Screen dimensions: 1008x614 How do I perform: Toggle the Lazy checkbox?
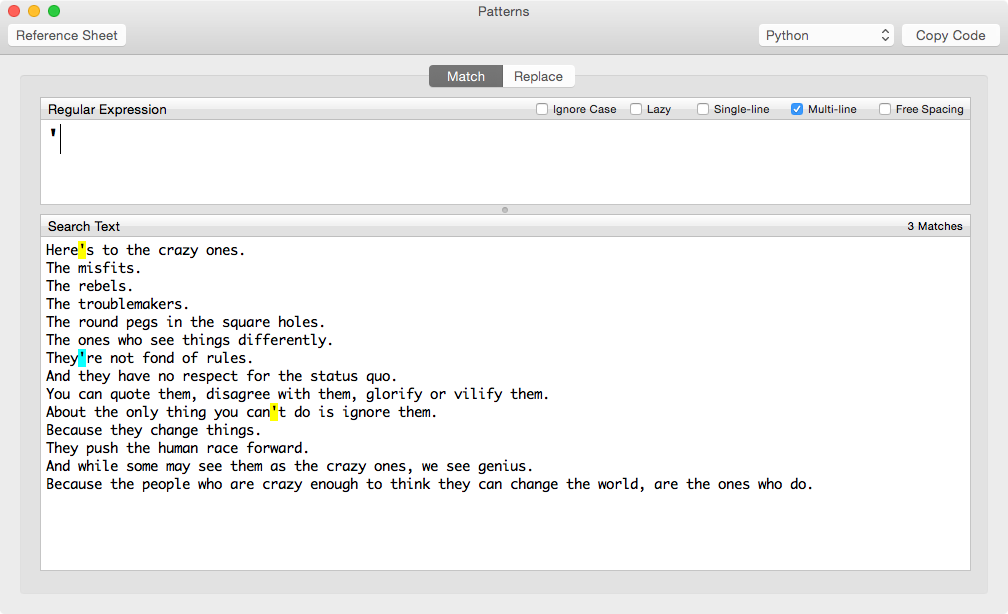[x=636, y=109]
